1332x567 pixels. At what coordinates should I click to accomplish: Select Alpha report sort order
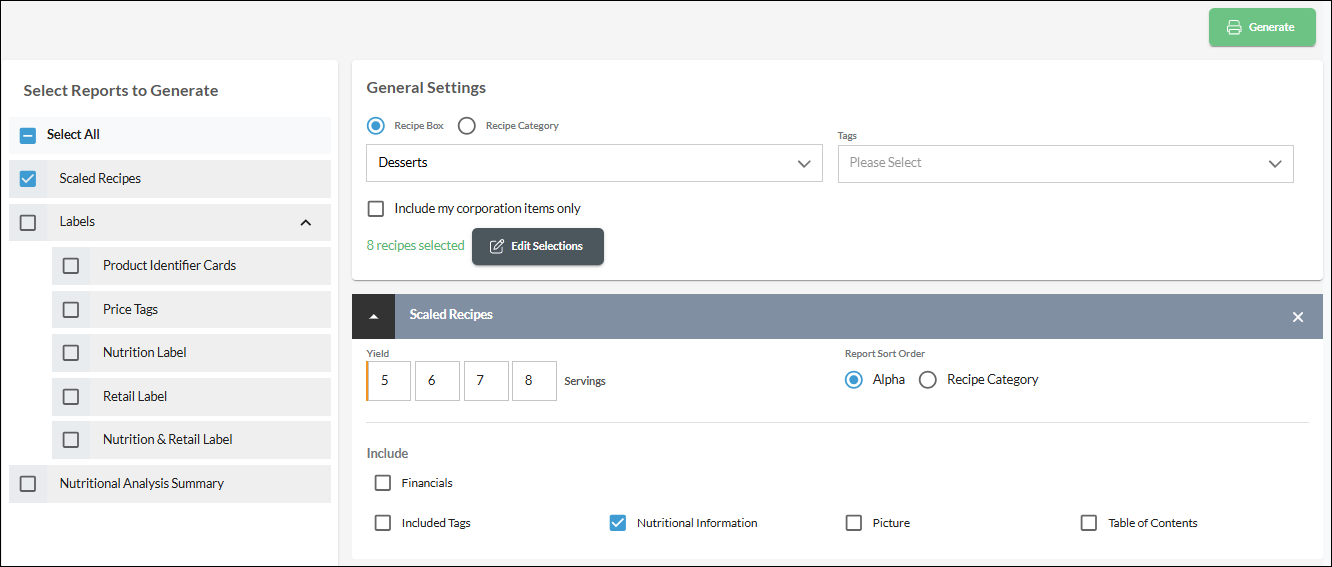854,380
